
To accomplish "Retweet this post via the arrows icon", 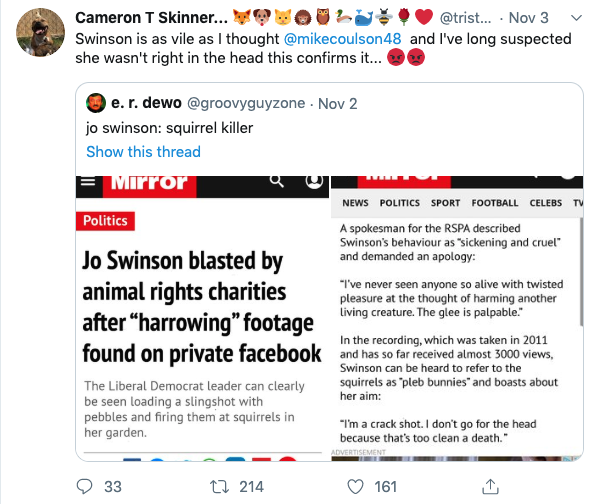I will [219, 486].
